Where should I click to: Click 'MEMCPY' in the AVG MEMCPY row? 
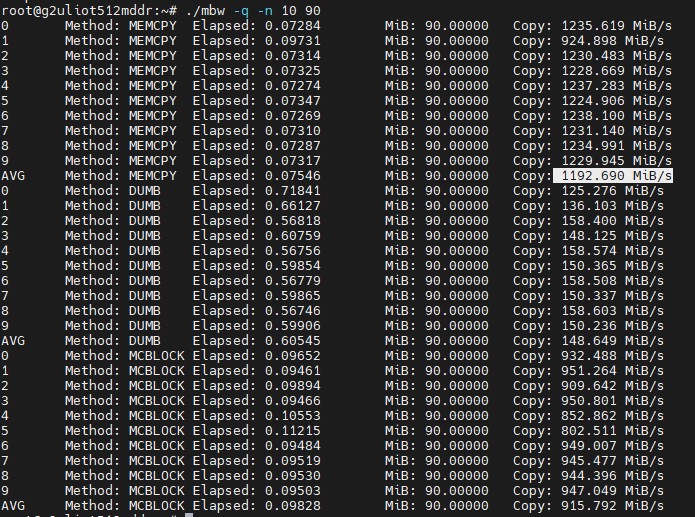pyautogui.click(x=152, y=176)
